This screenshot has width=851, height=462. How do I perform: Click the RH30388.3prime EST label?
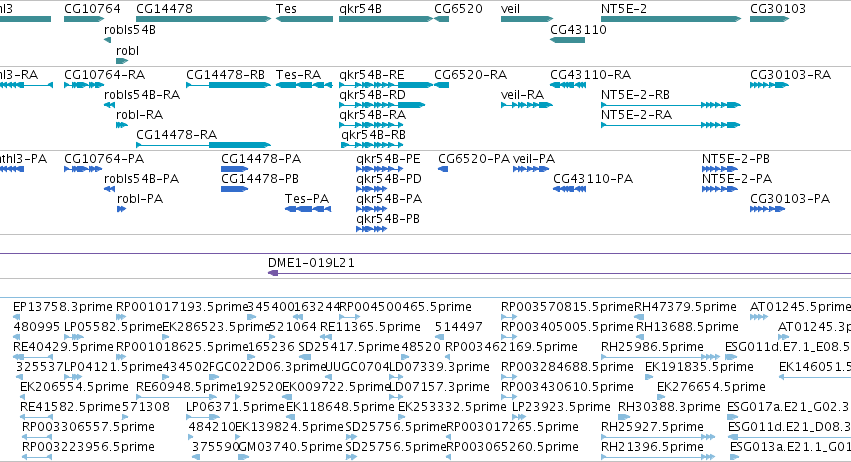669,407
